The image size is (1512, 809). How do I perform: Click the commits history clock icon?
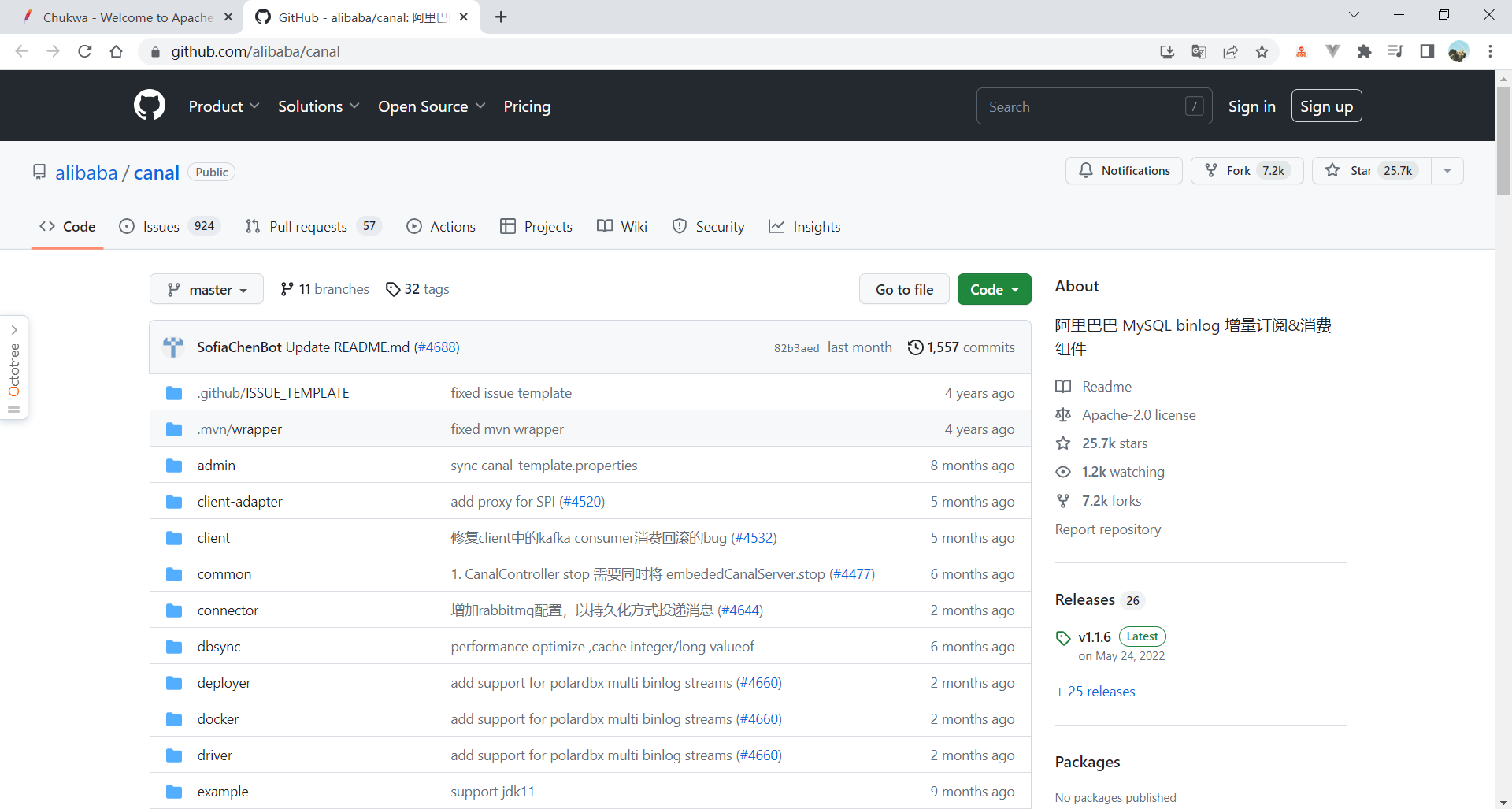[915, 347]
